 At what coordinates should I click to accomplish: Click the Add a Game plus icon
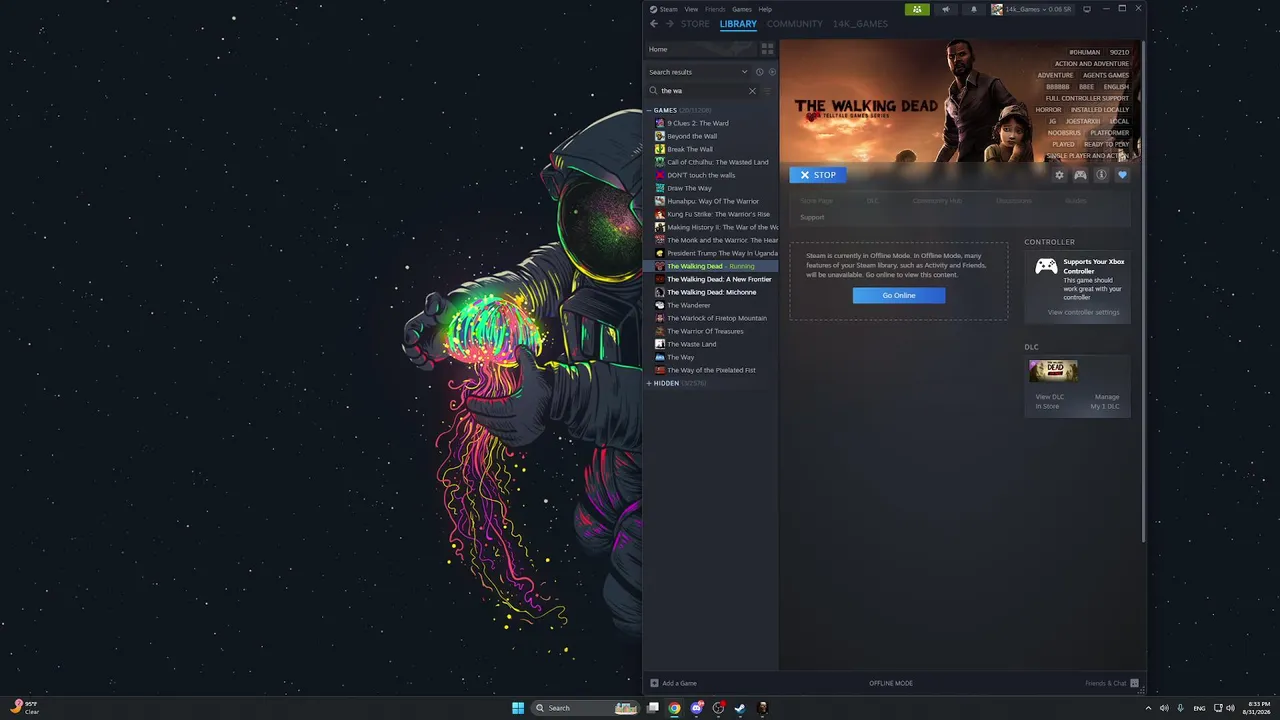pos(654,683)
